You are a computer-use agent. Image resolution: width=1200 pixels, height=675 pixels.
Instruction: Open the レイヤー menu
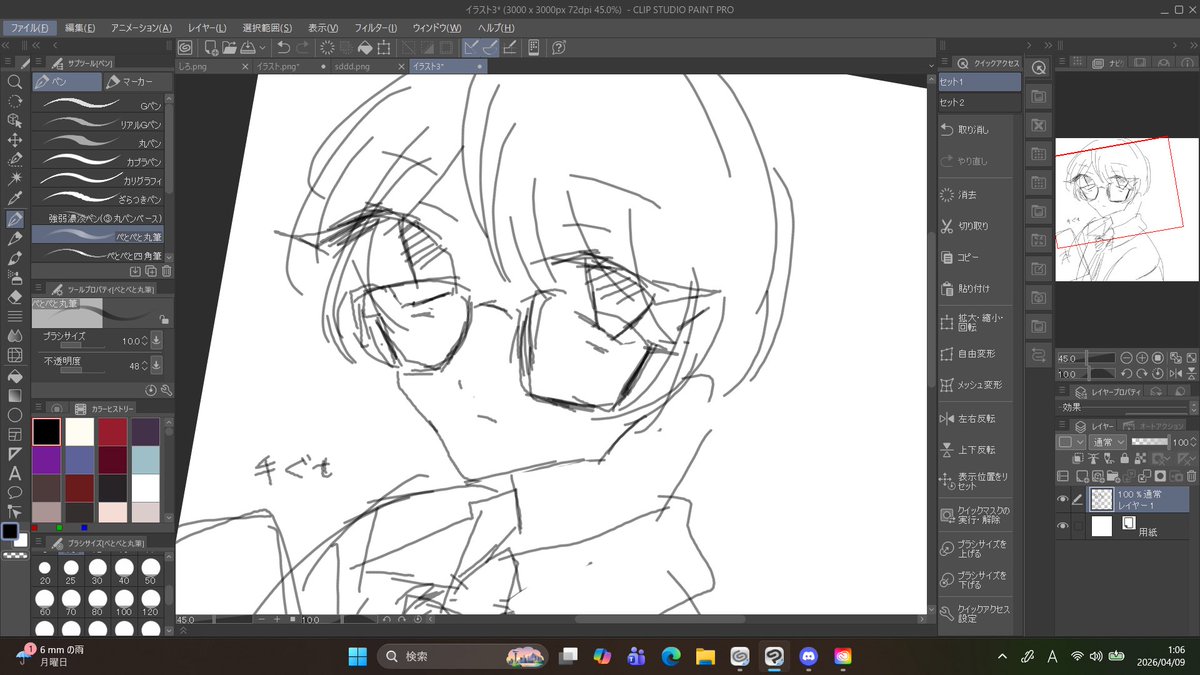(x=207, y=28)
